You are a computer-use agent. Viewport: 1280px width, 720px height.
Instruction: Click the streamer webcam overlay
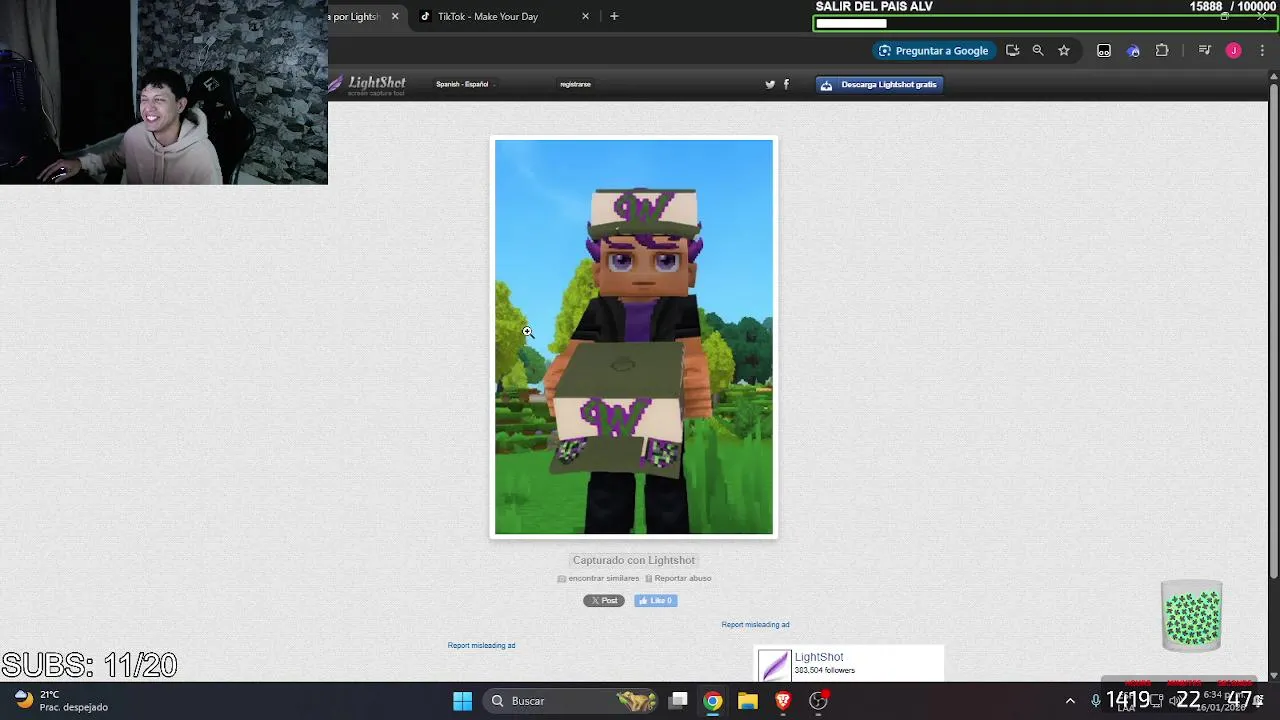click(x=164, y=92)
